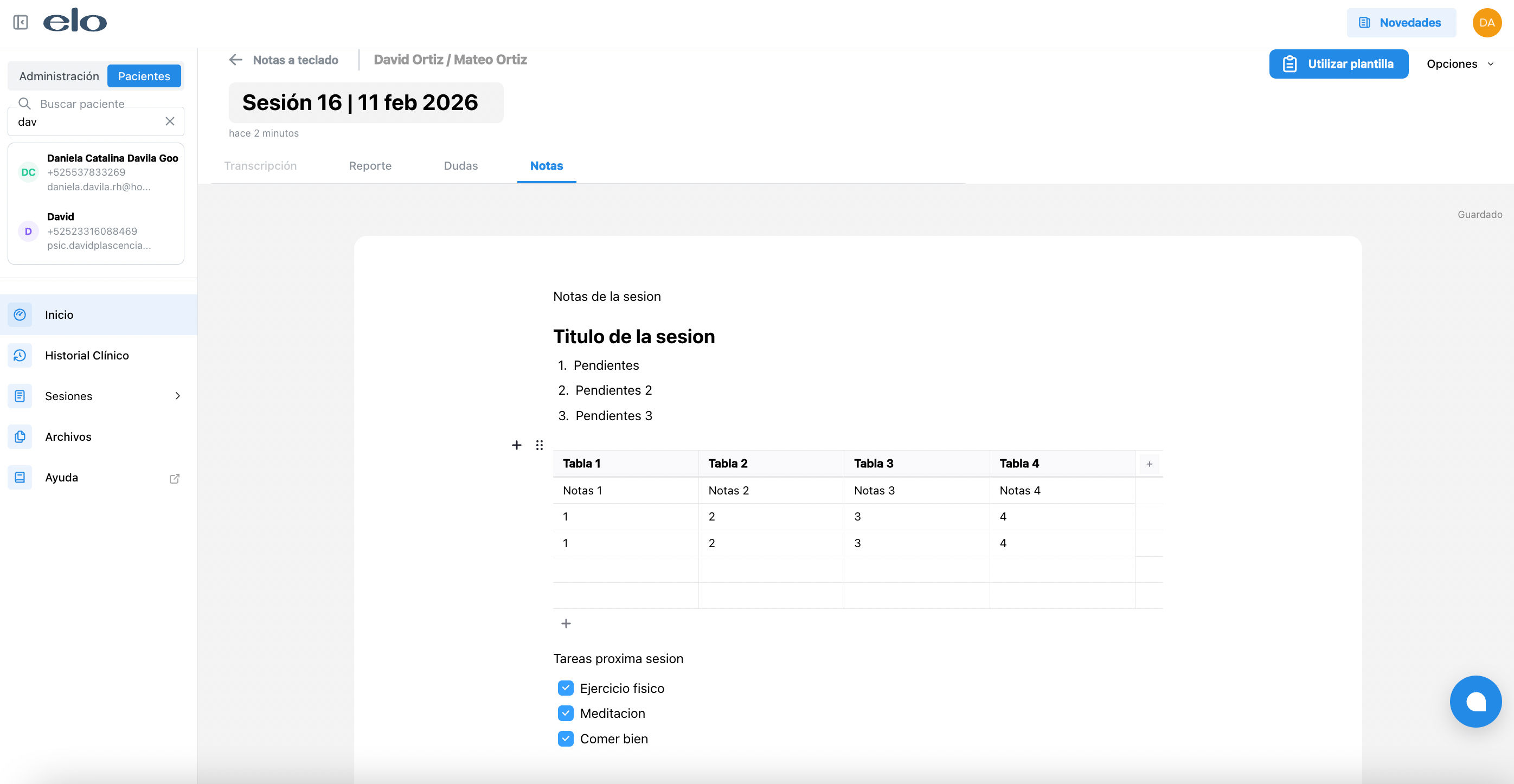
Task: Open the Historial Clínico sidebar item
Action: point(86,355)
